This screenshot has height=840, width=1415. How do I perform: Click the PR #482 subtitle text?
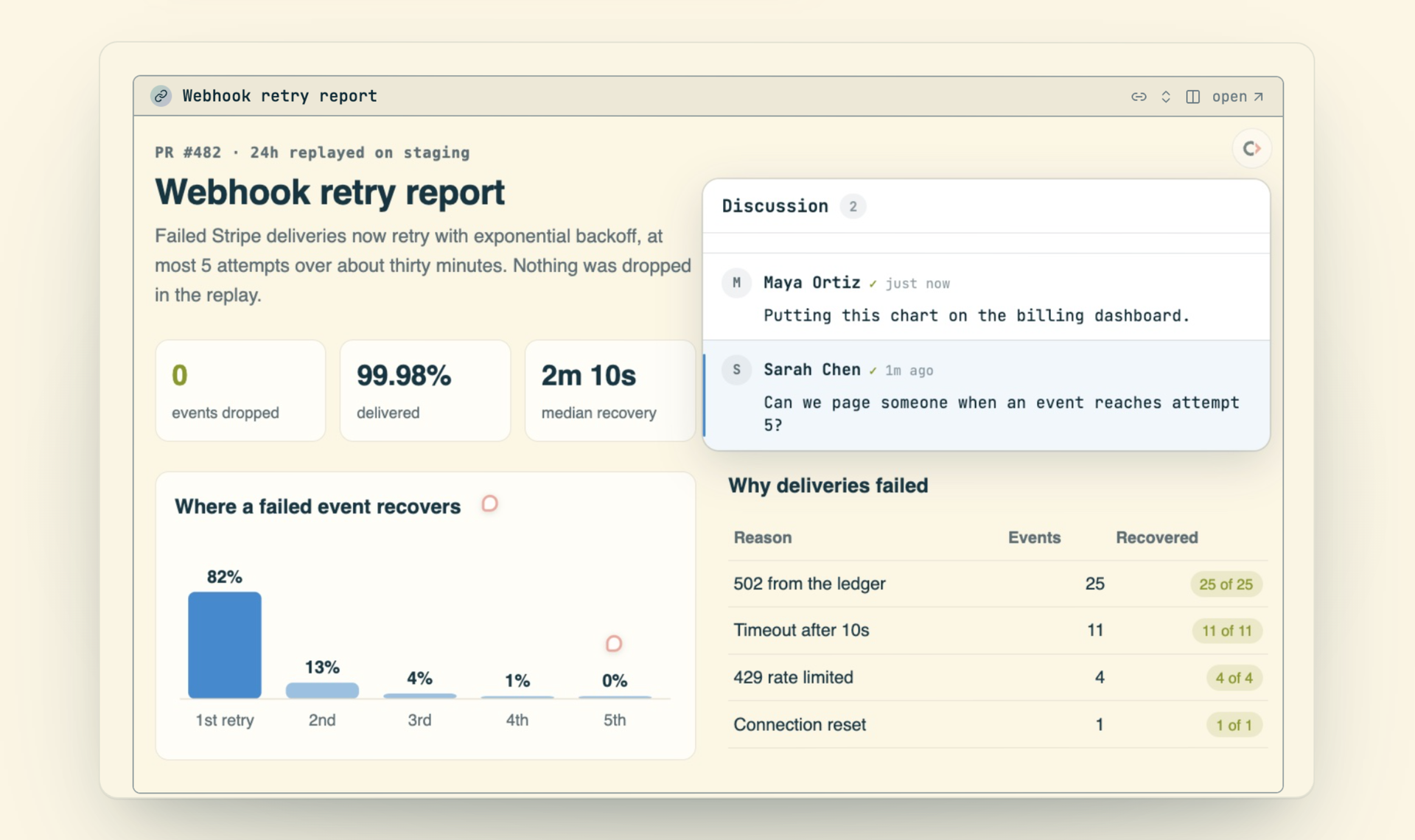[312, 153]
